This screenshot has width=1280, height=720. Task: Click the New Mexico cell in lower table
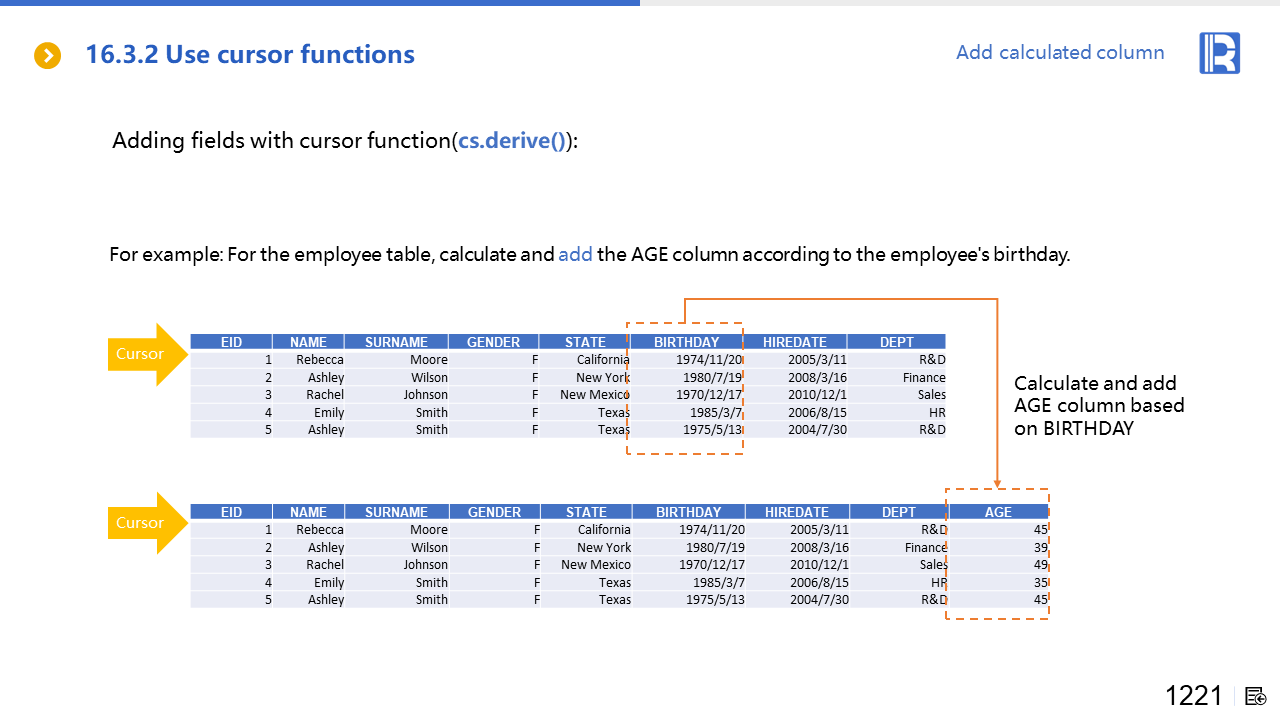click(x=595, y=565)
